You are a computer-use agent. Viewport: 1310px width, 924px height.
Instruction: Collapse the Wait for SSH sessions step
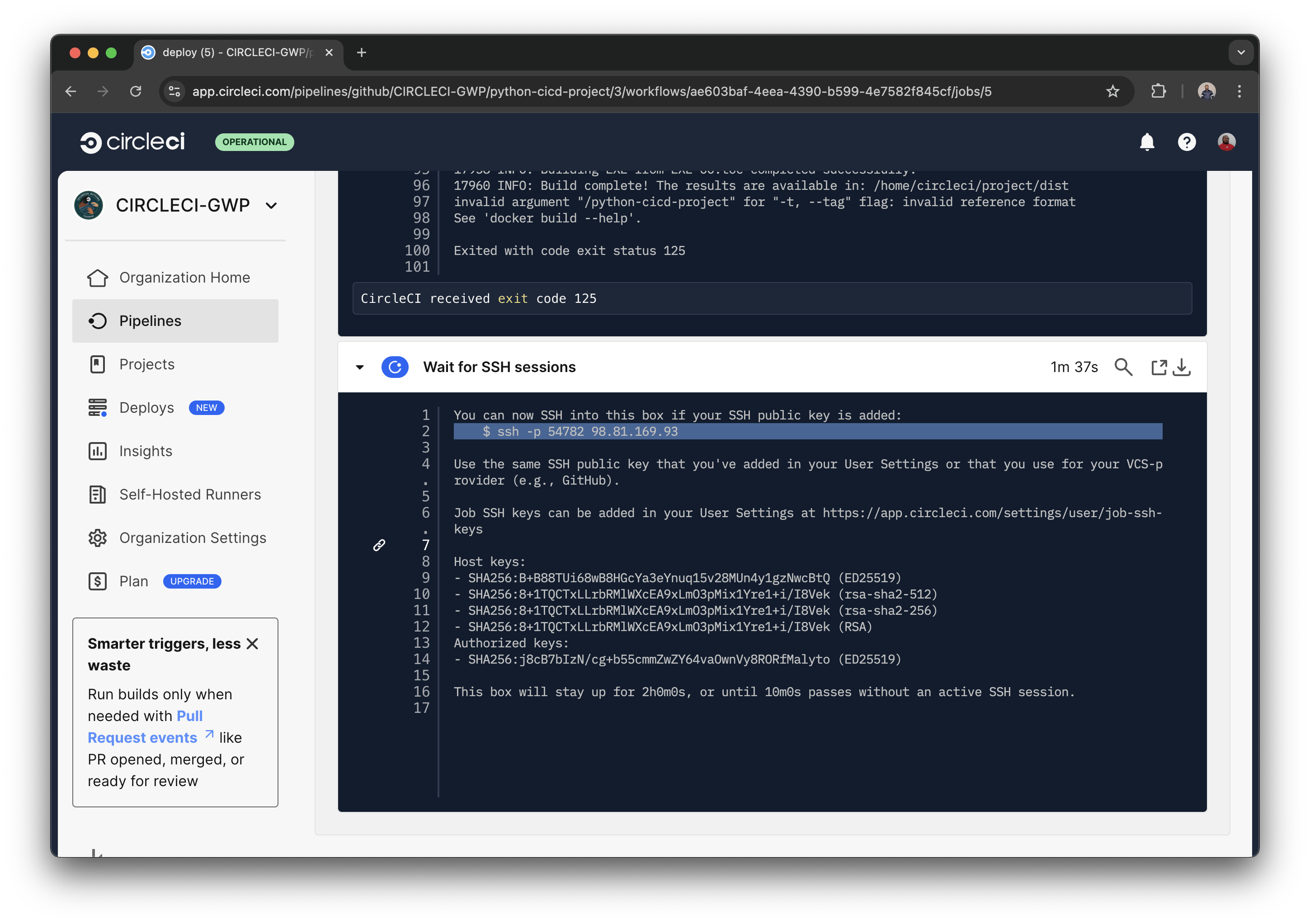(360, 367)
